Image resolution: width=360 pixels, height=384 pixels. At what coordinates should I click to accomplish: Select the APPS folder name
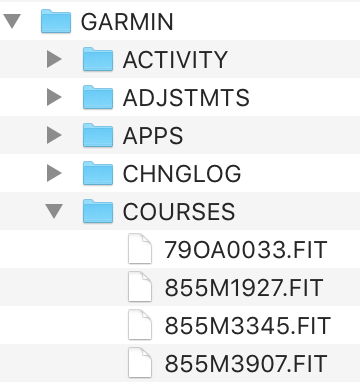click(x=153, y=136)
